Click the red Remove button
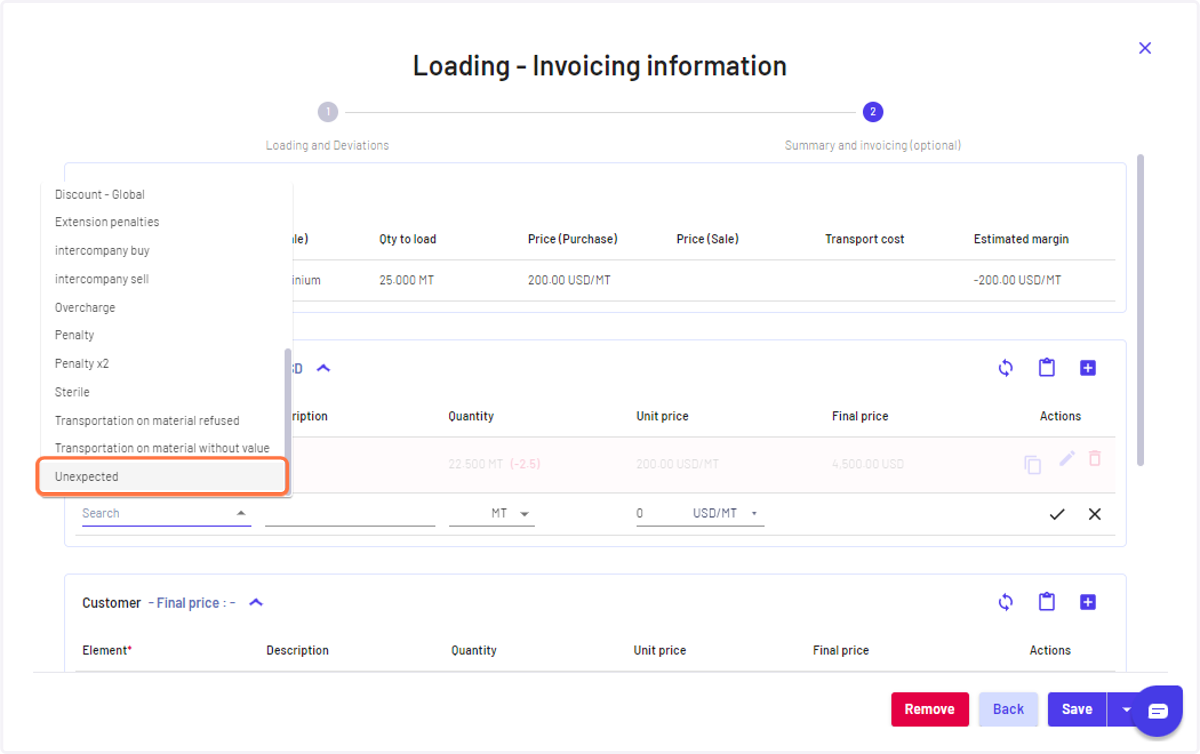The width and height of the screenshot is (1200, 754). (930, 709)
